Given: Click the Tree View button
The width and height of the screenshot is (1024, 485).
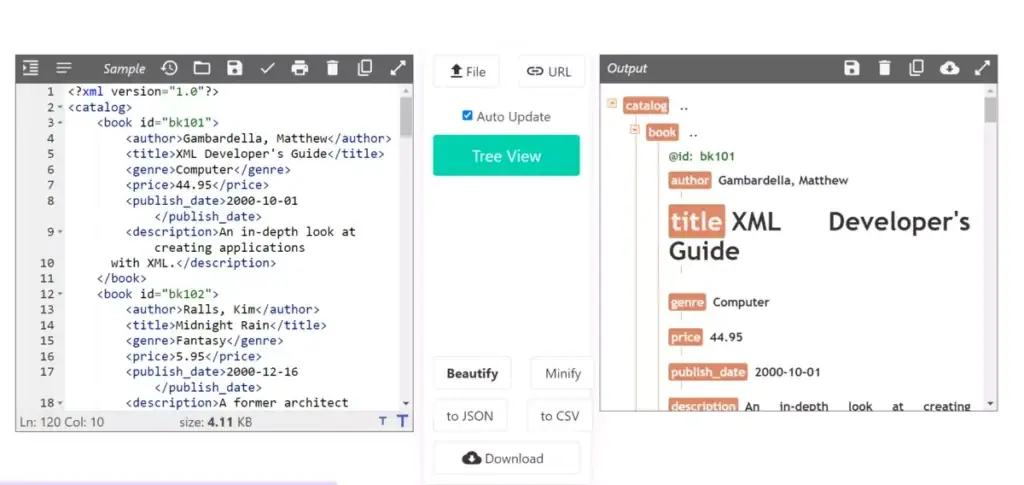Looking at the screenshot, I should coord(506,155).
